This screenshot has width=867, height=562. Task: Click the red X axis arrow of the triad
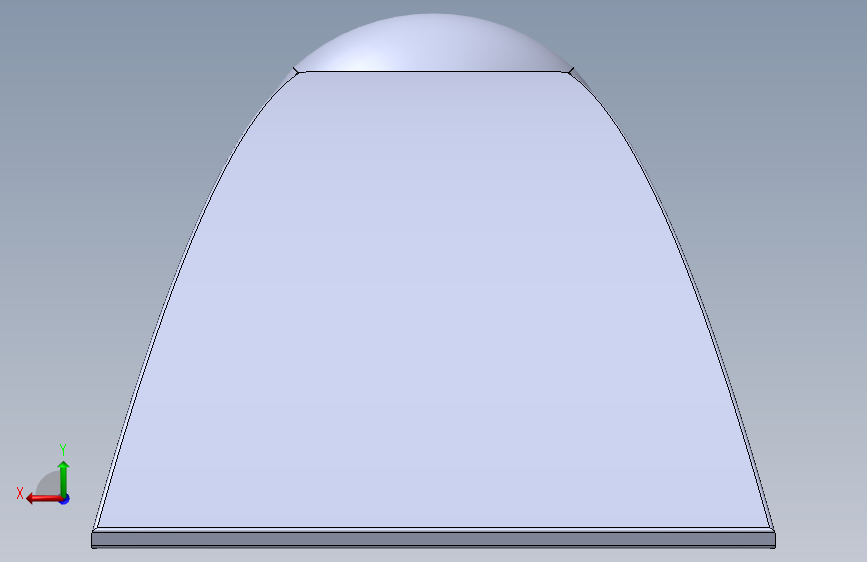pyautogui.click(x=43, y=499)
